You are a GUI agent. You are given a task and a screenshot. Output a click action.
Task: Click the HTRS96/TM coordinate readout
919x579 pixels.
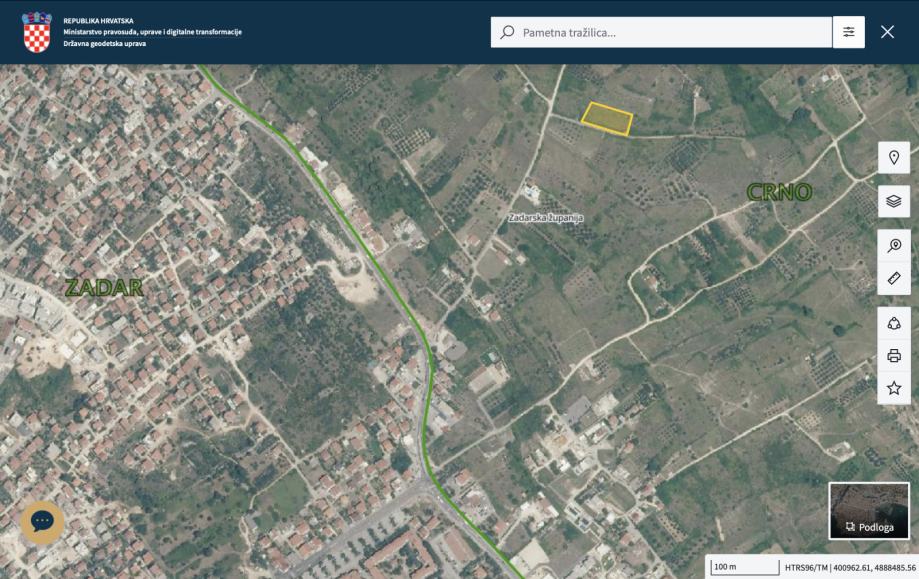point(849,567)
